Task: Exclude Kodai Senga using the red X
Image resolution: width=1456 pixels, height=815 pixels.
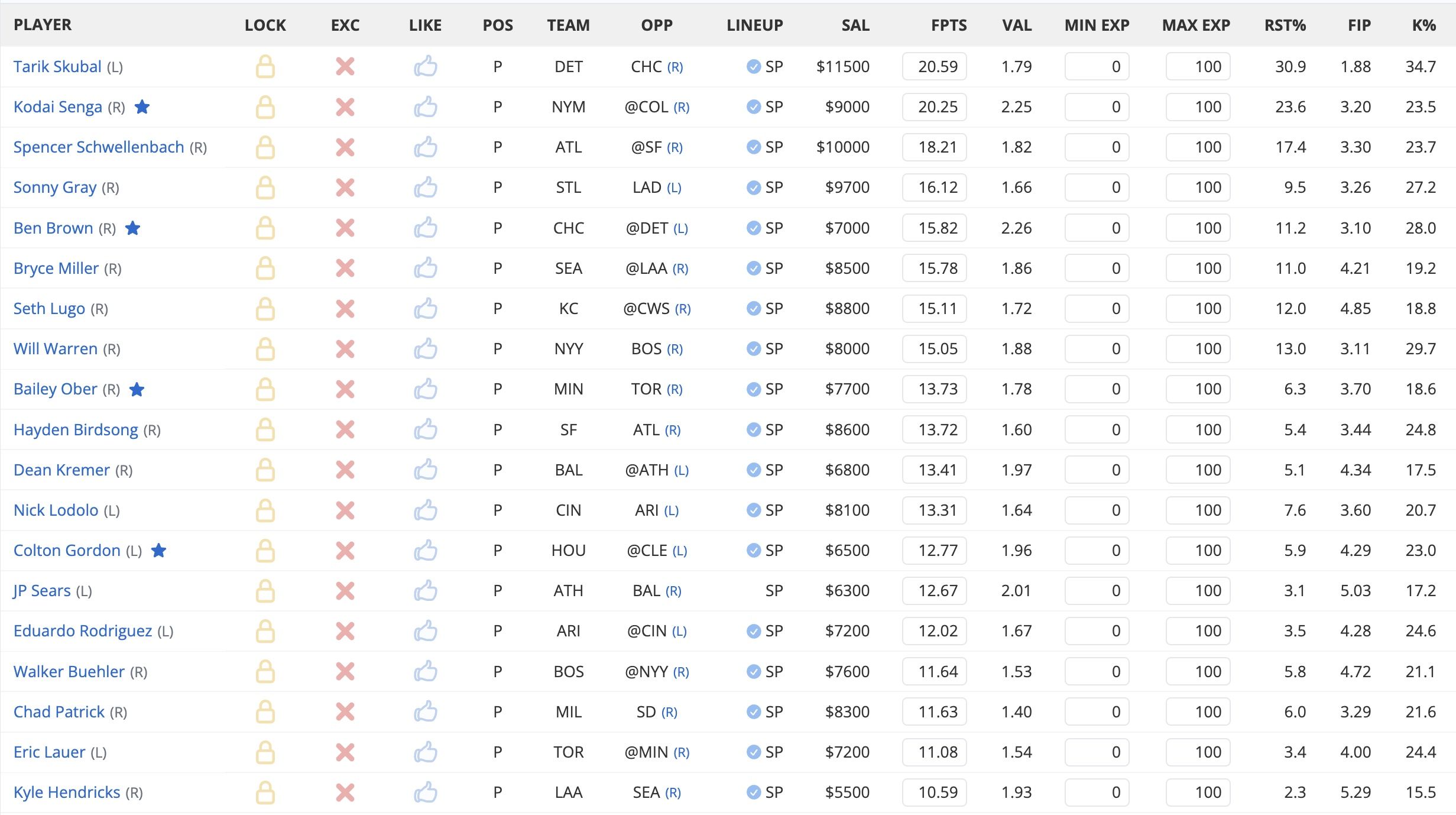Action: tap(345, 107)
